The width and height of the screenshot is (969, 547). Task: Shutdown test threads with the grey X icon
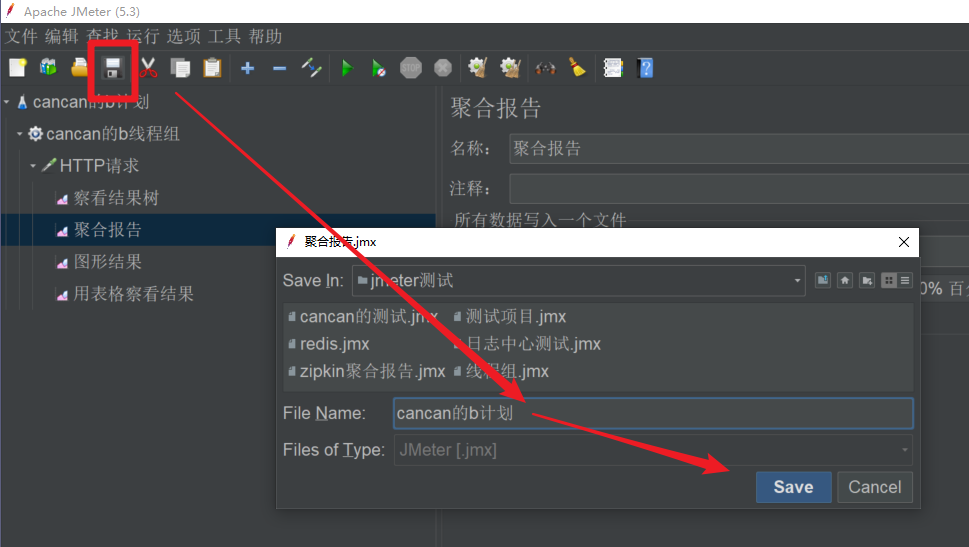pos(442,67)
